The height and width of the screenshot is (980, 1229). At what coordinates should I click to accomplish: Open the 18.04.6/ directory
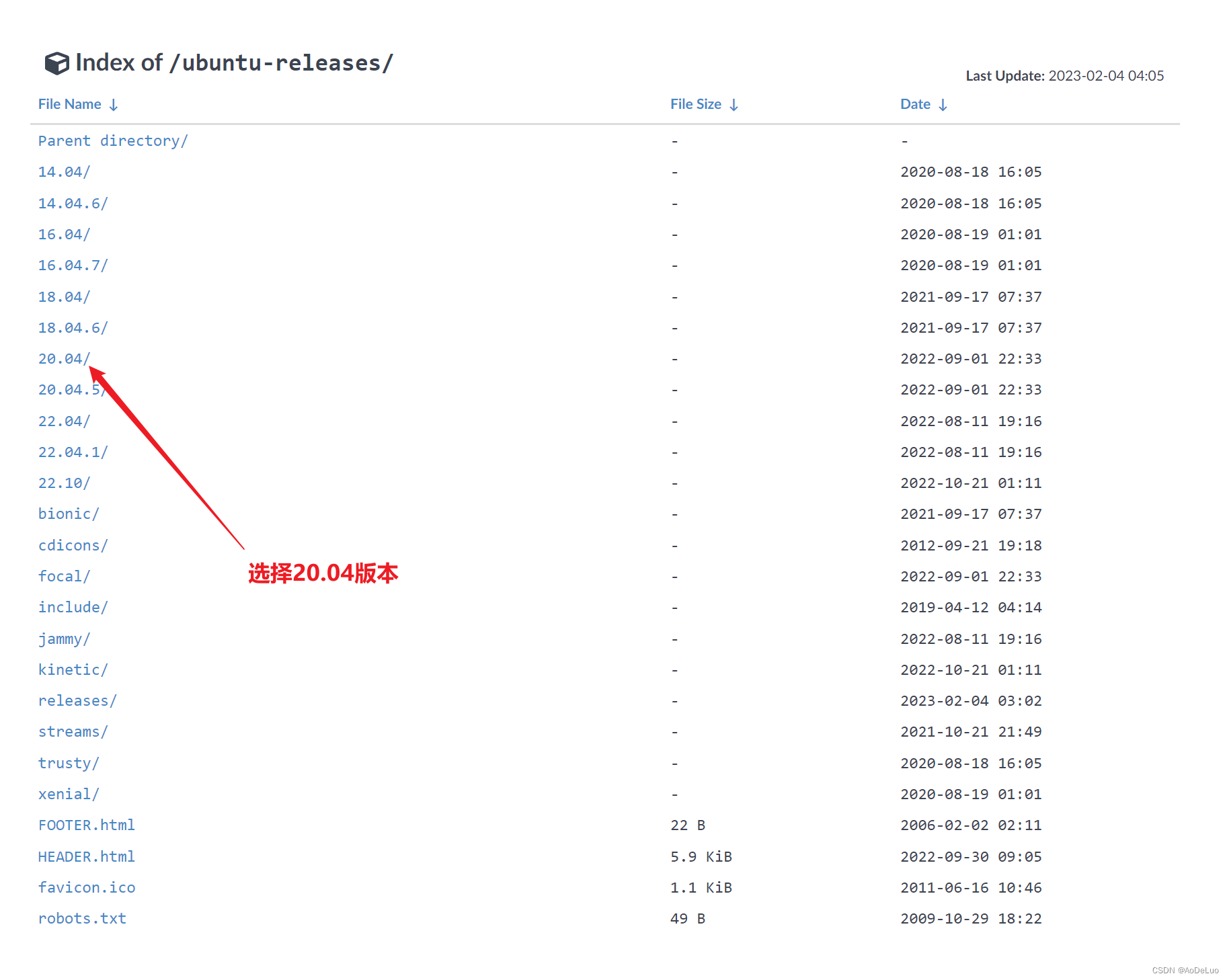[73, 328]
